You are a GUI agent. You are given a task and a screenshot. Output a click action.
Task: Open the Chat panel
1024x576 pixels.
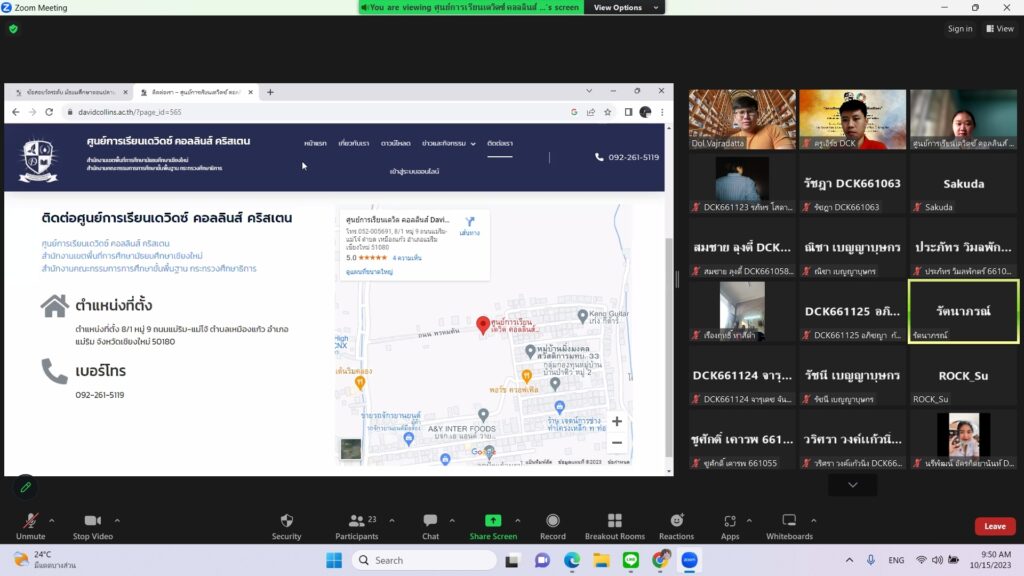tap(430, 521)
